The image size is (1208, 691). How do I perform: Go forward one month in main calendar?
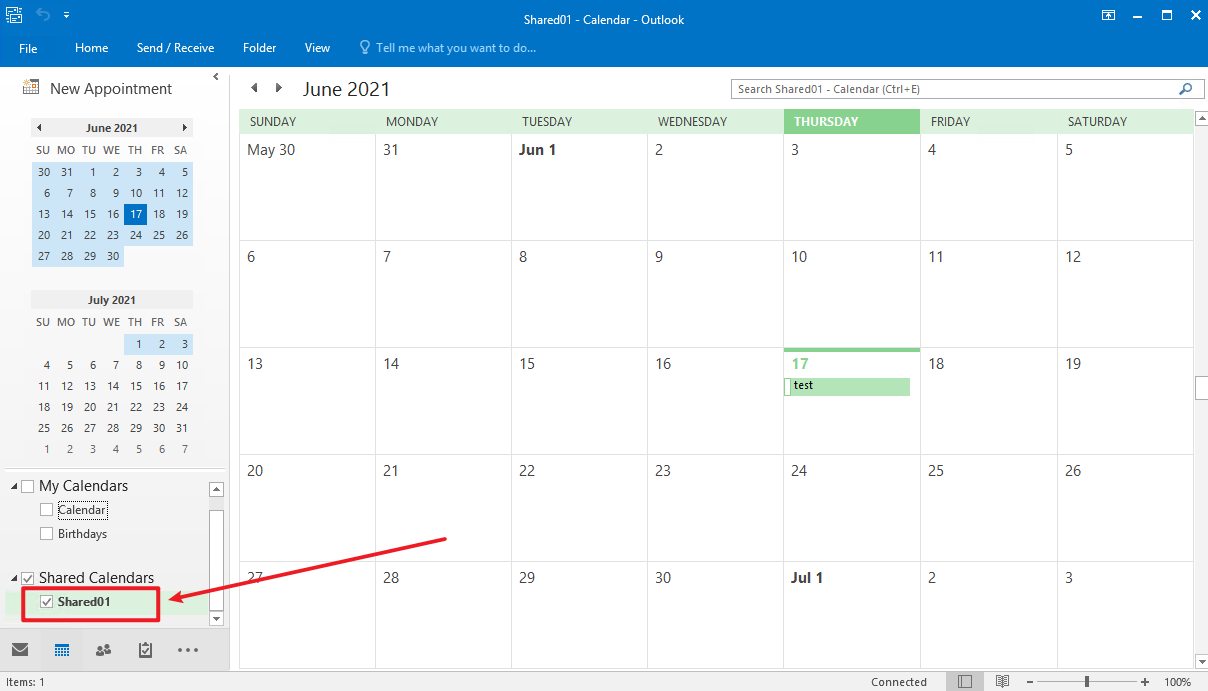click(279, 88)
